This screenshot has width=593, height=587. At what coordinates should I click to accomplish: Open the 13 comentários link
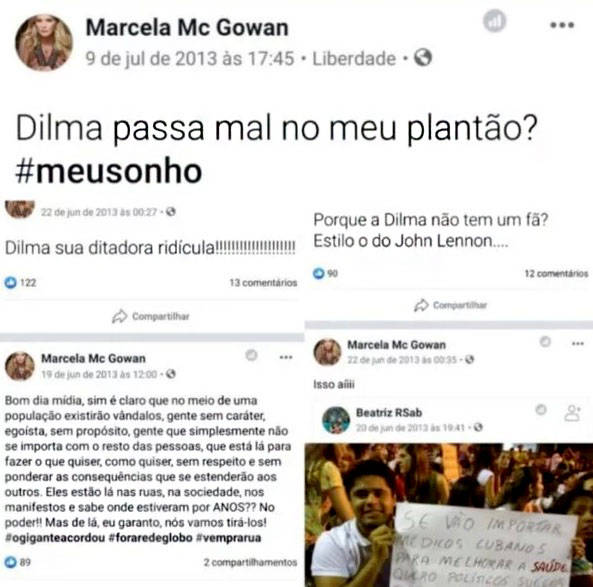[x=263, y=283]
